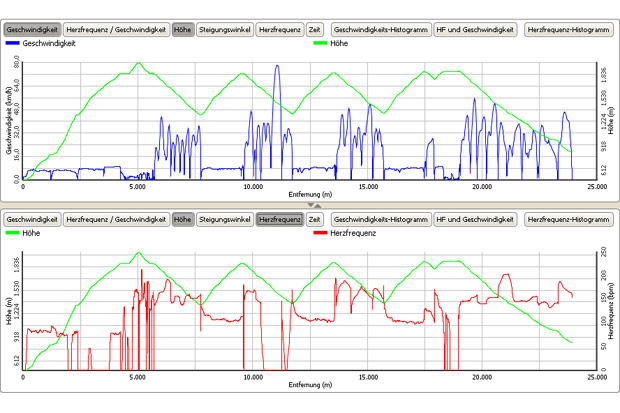Toggle Herzfrequenz in the lower chart toolbar
620x413 pixels.
click(x=279, y=218)
